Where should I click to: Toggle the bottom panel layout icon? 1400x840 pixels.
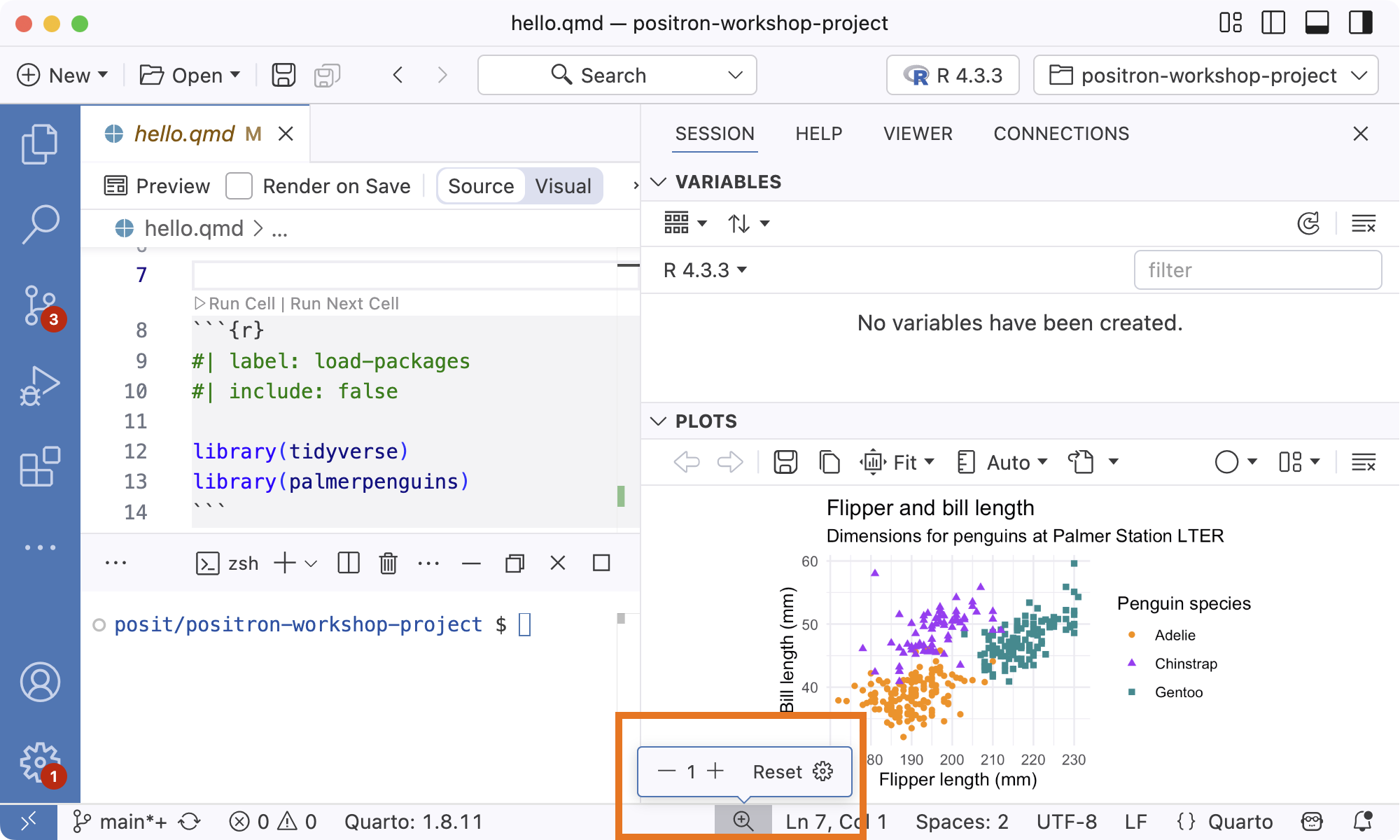pyautogui.click(x=1317, y=23)
